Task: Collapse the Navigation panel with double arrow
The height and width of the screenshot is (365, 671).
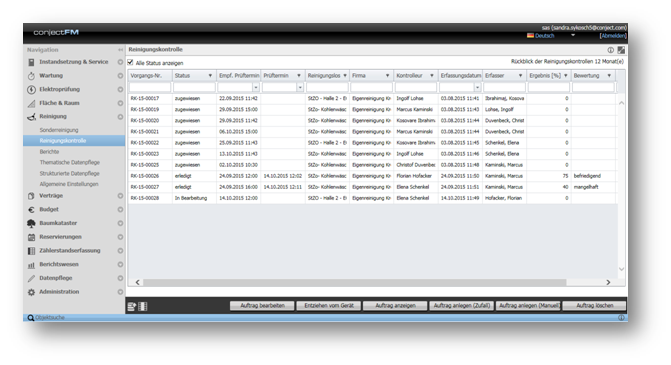Action: 120,50
